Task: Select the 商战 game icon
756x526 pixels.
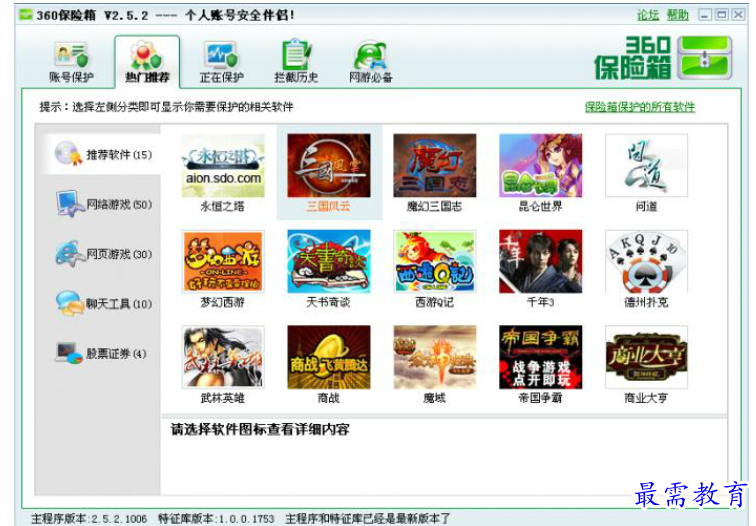Action: pos(329,357)
